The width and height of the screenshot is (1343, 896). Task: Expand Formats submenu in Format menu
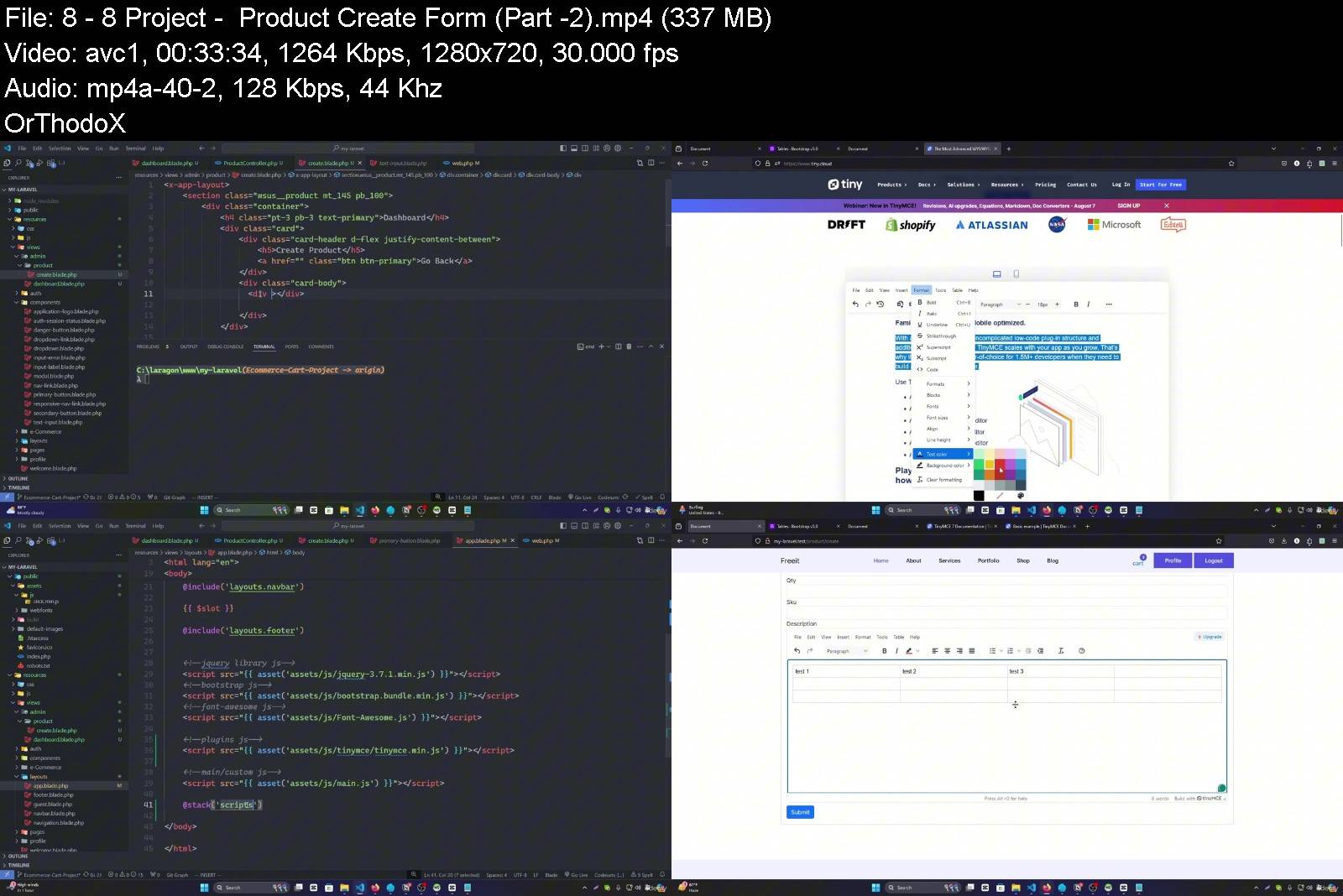(943, 383)
